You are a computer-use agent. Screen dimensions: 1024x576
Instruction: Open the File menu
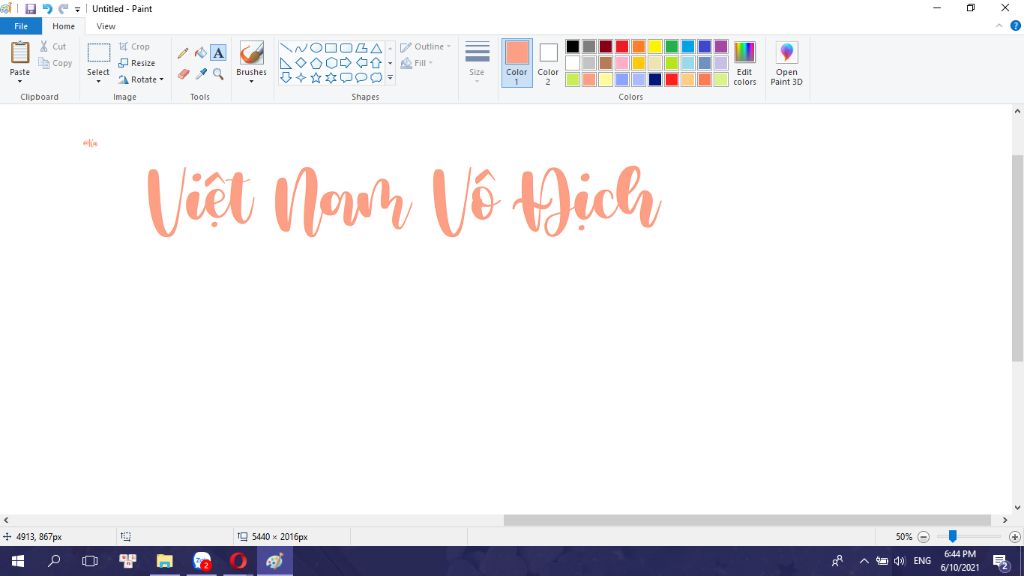pyautogui.click(x=21, y=26)
